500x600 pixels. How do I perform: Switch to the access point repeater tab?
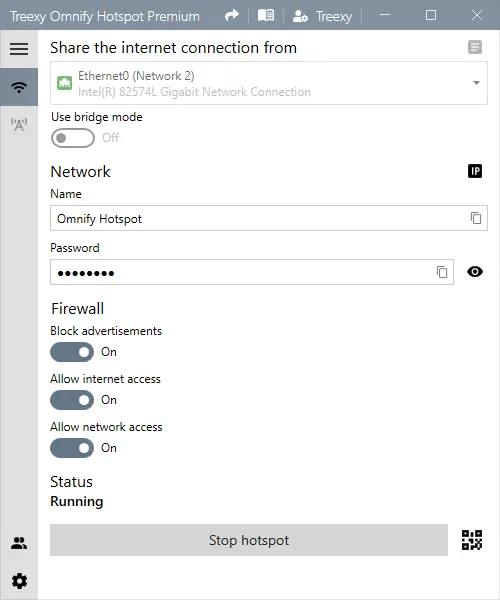pos(19,124)
